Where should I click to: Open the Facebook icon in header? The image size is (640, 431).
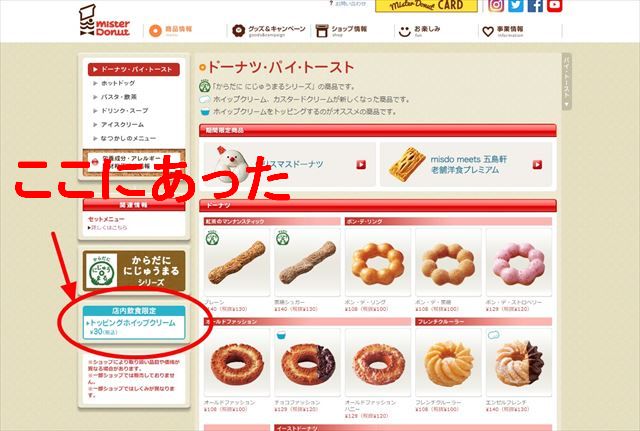click(x=535, y=5)
